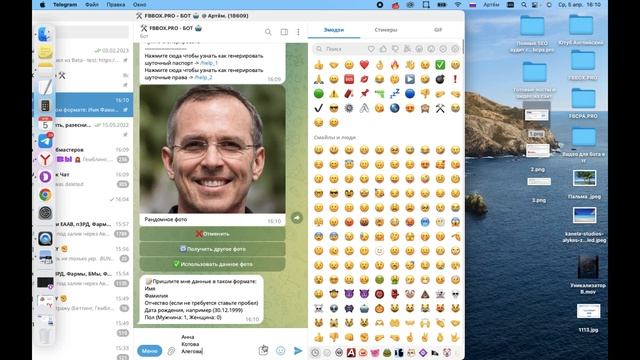640x360 pixels.
Task: Filter emoji by heart category icon
Action: click(371, 49)
